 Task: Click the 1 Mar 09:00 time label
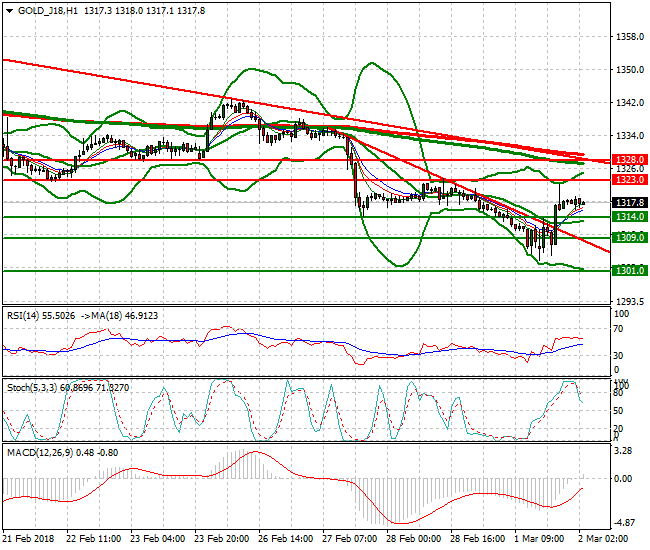[x=539, y=539]
